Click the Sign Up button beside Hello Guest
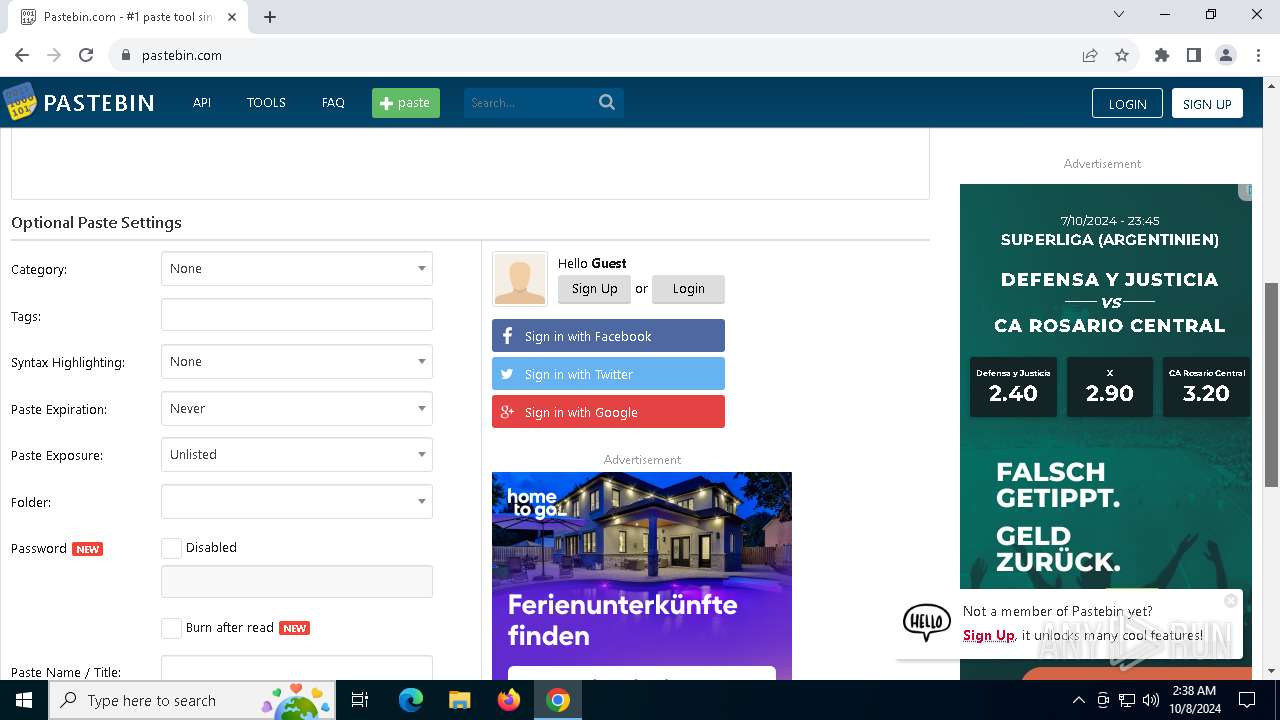The image size is (1280, 720). pyautogui.click(x=595, y=289)
